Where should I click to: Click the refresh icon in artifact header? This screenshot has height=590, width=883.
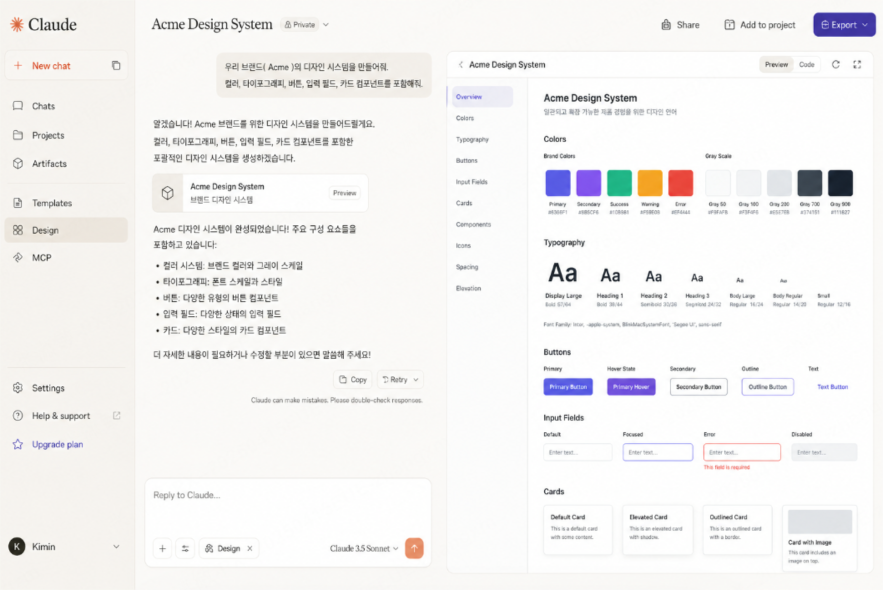[x=836, y=65]
